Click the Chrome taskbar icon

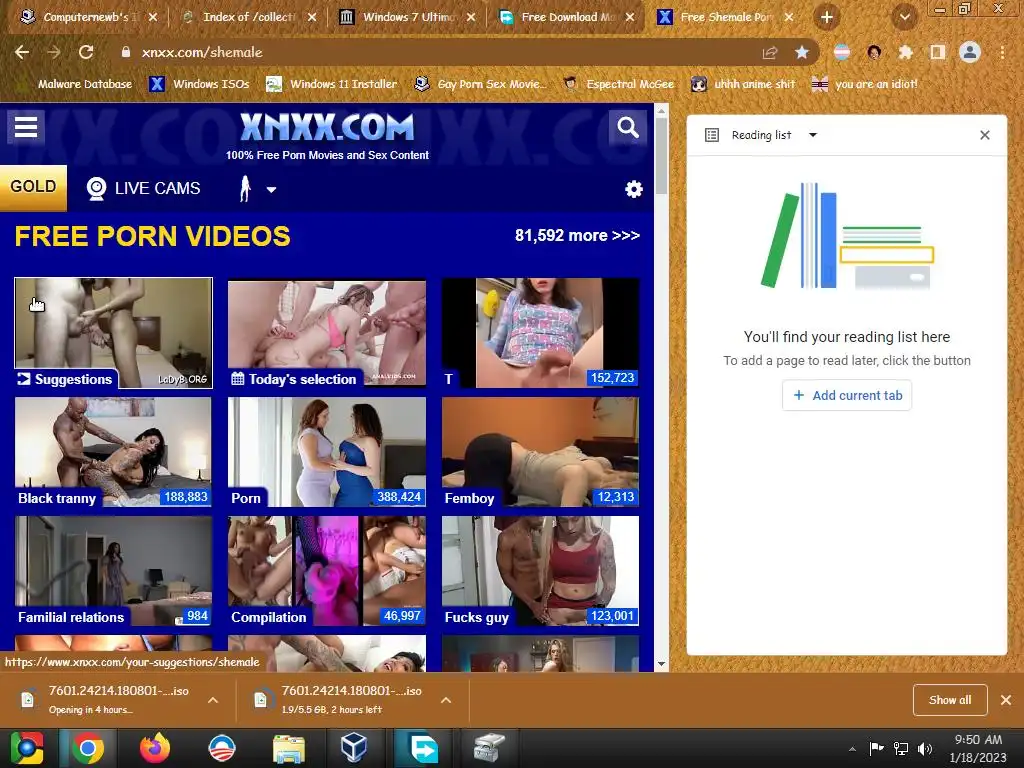(88, 748)
